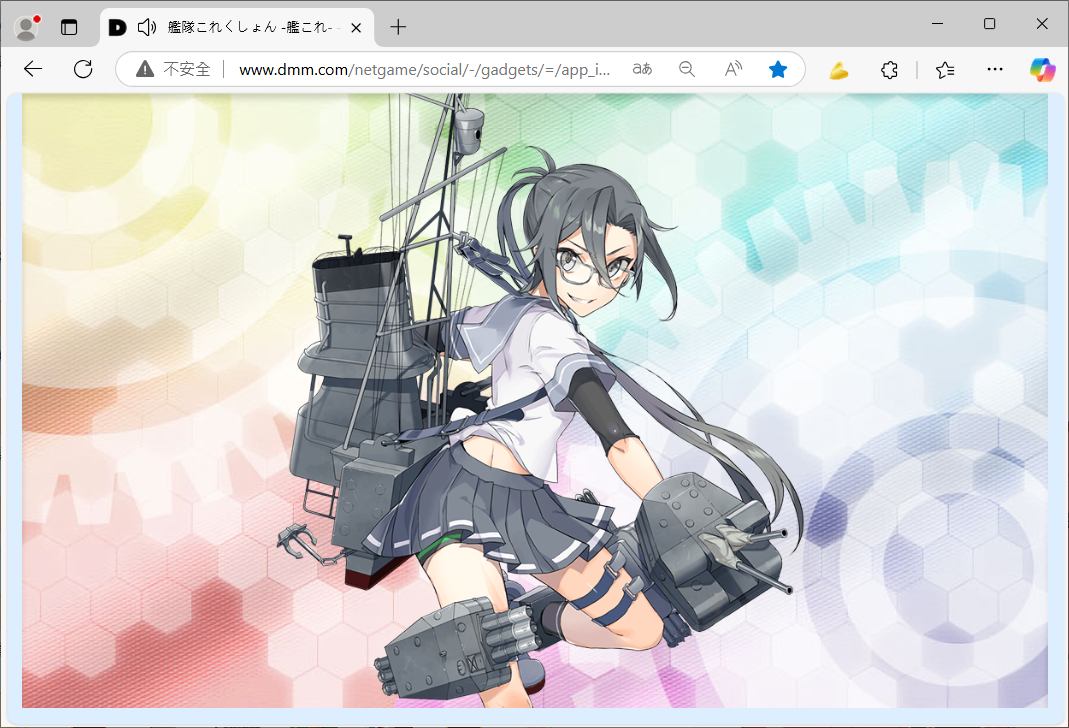Reload the current page
Image resolution: width=1069 pixels, height=728 pixels.
tap(83, 69)
